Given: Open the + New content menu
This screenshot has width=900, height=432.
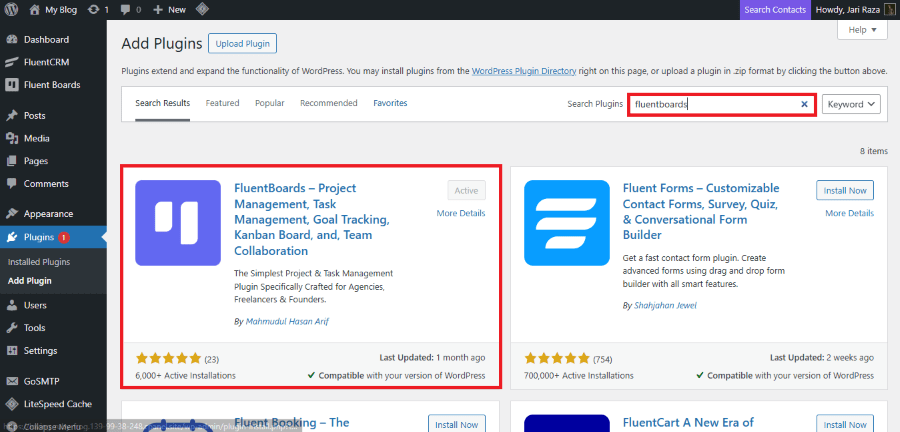Looking at the screenshot, I should (170, 10).
